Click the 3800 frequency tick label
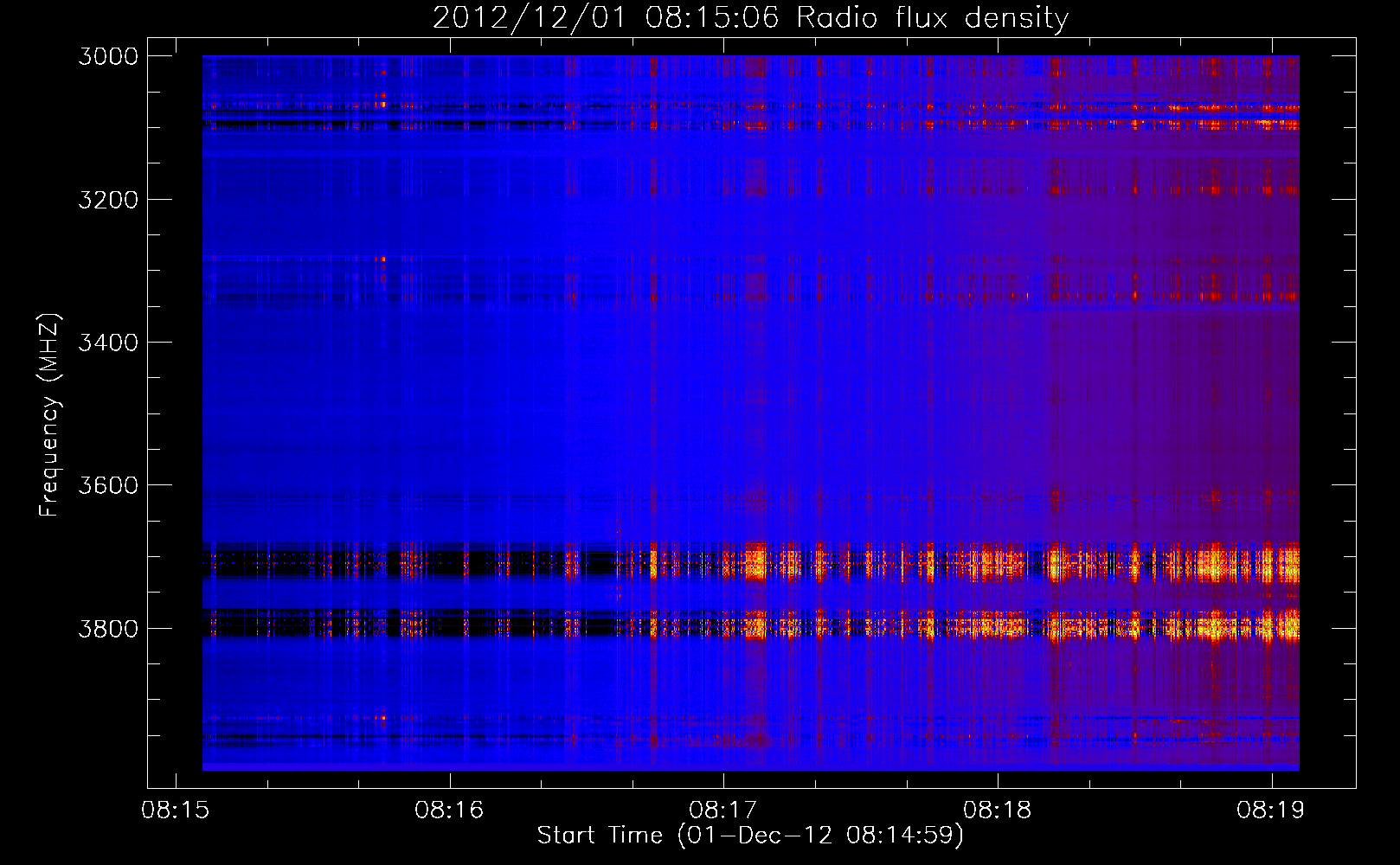 [108, 628]
